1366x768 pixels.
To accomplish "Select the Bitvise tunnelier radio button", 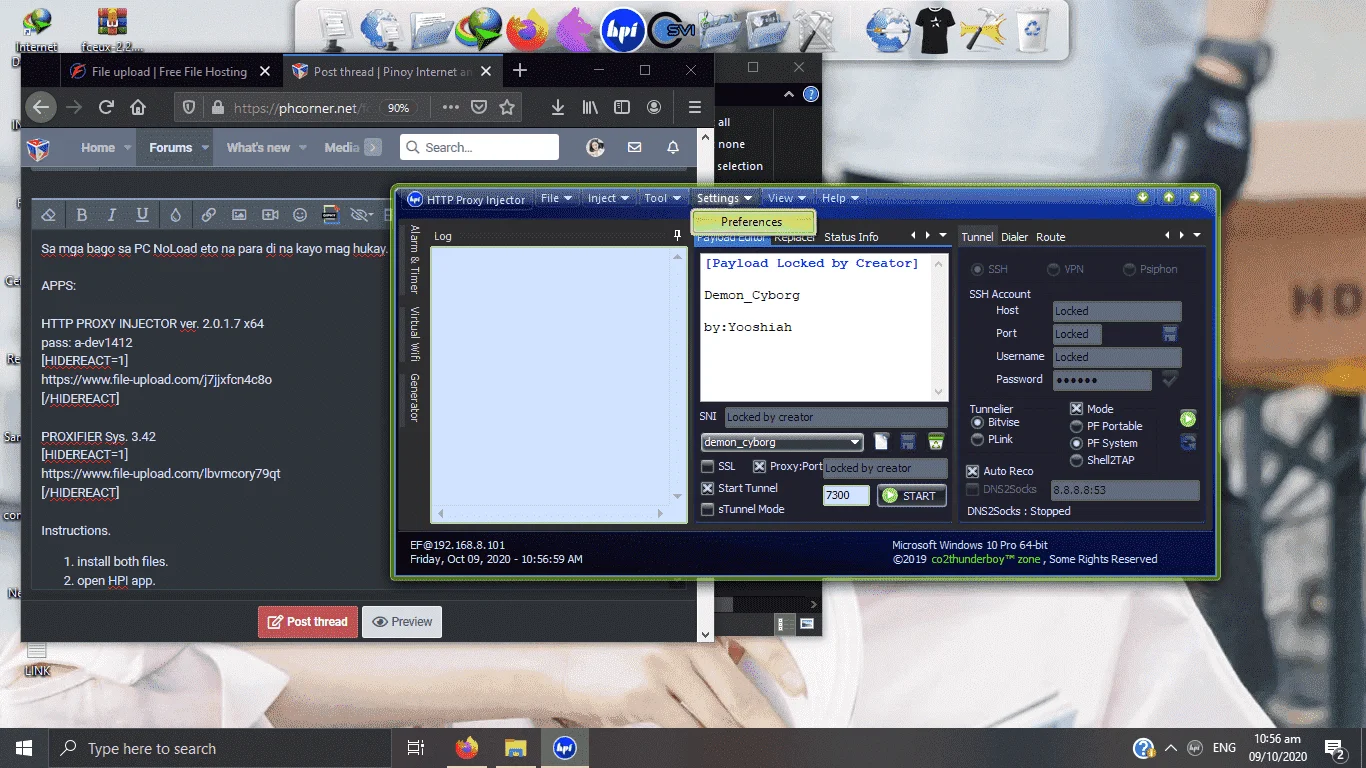I will click(977, 422).
